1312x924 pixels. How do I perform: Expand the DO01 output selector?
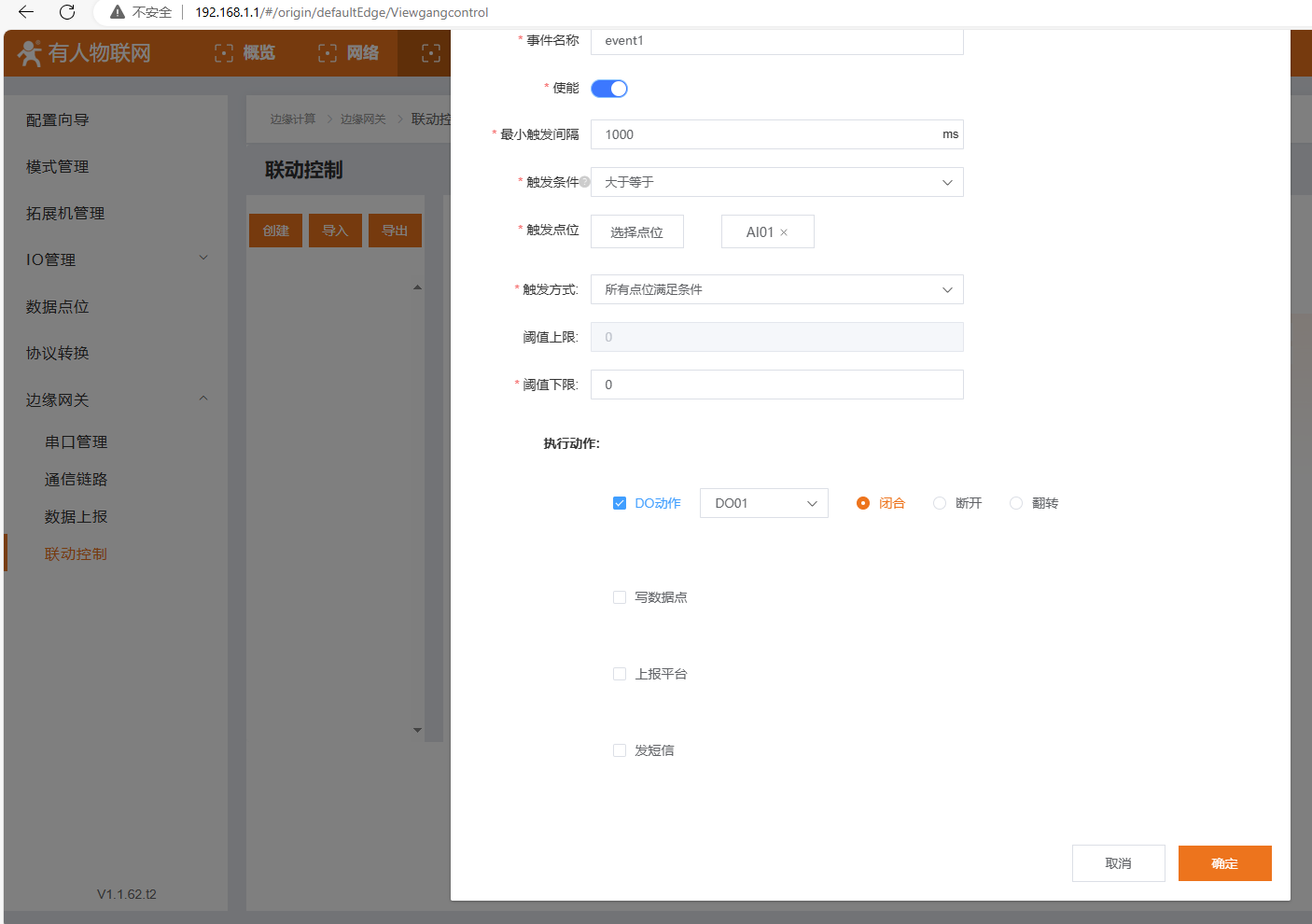coord(763,503)
